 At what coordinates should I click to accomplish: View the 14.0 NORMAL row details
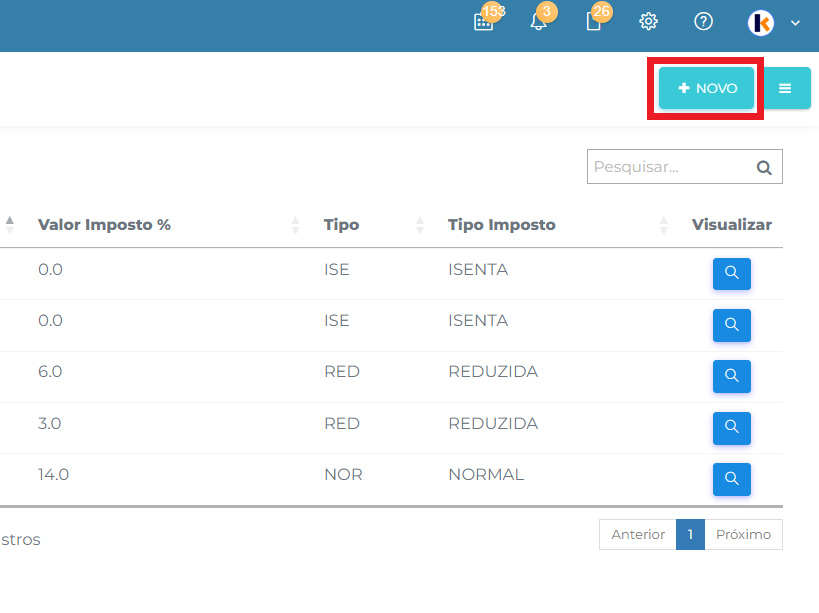click(x=731, y=479)
